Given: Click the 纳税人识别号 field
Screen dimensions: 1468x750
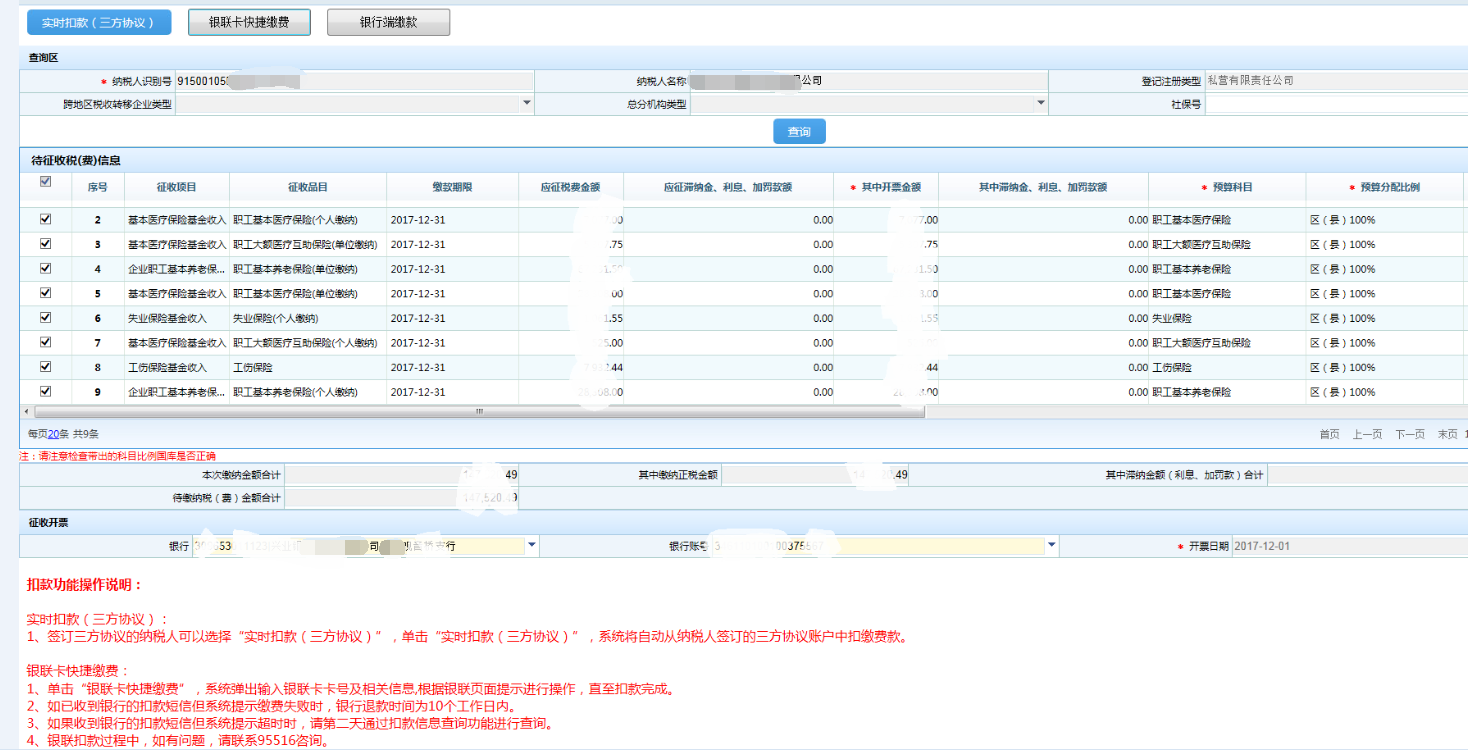Looking at the screenshot, I should pos(354,81).
